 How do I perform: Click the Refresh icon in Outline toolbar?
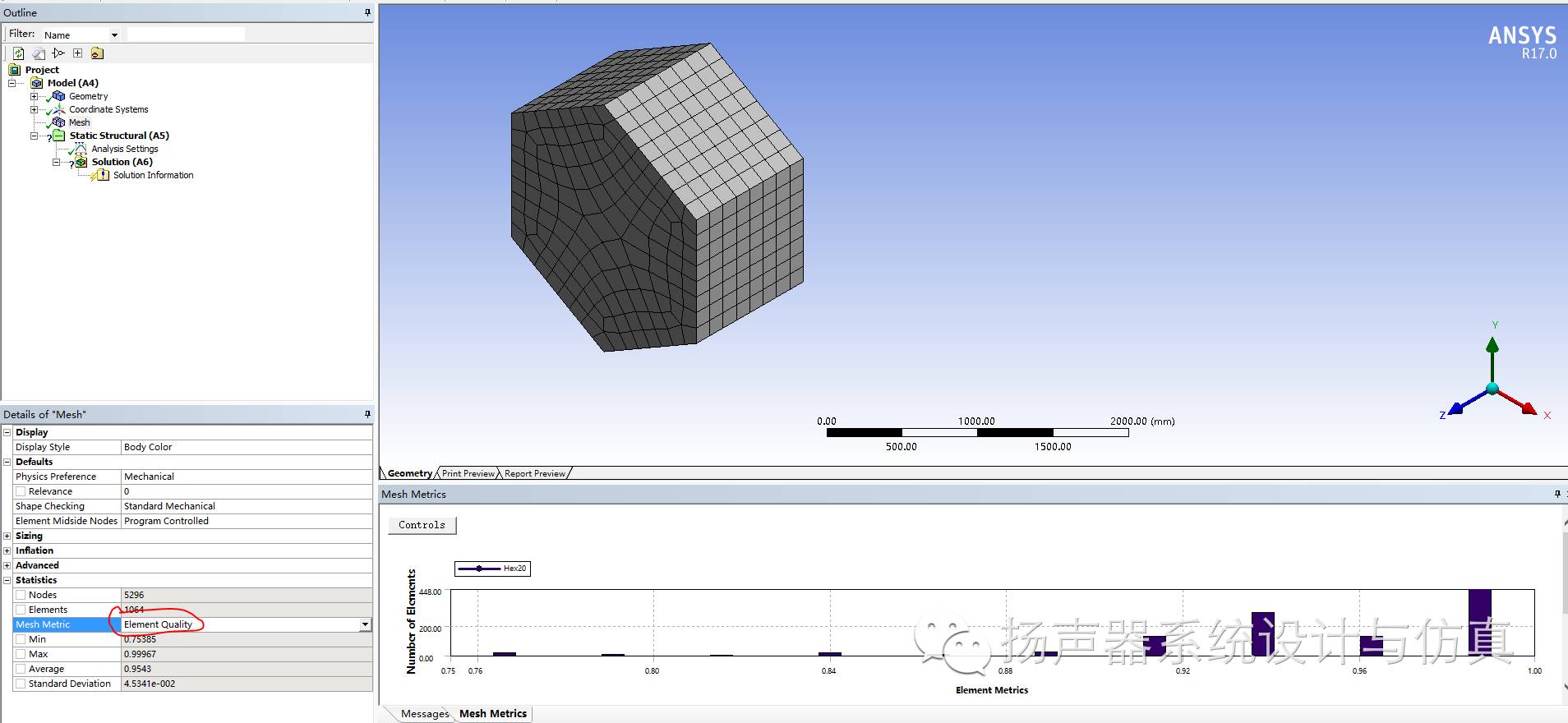tap(18, 53)
